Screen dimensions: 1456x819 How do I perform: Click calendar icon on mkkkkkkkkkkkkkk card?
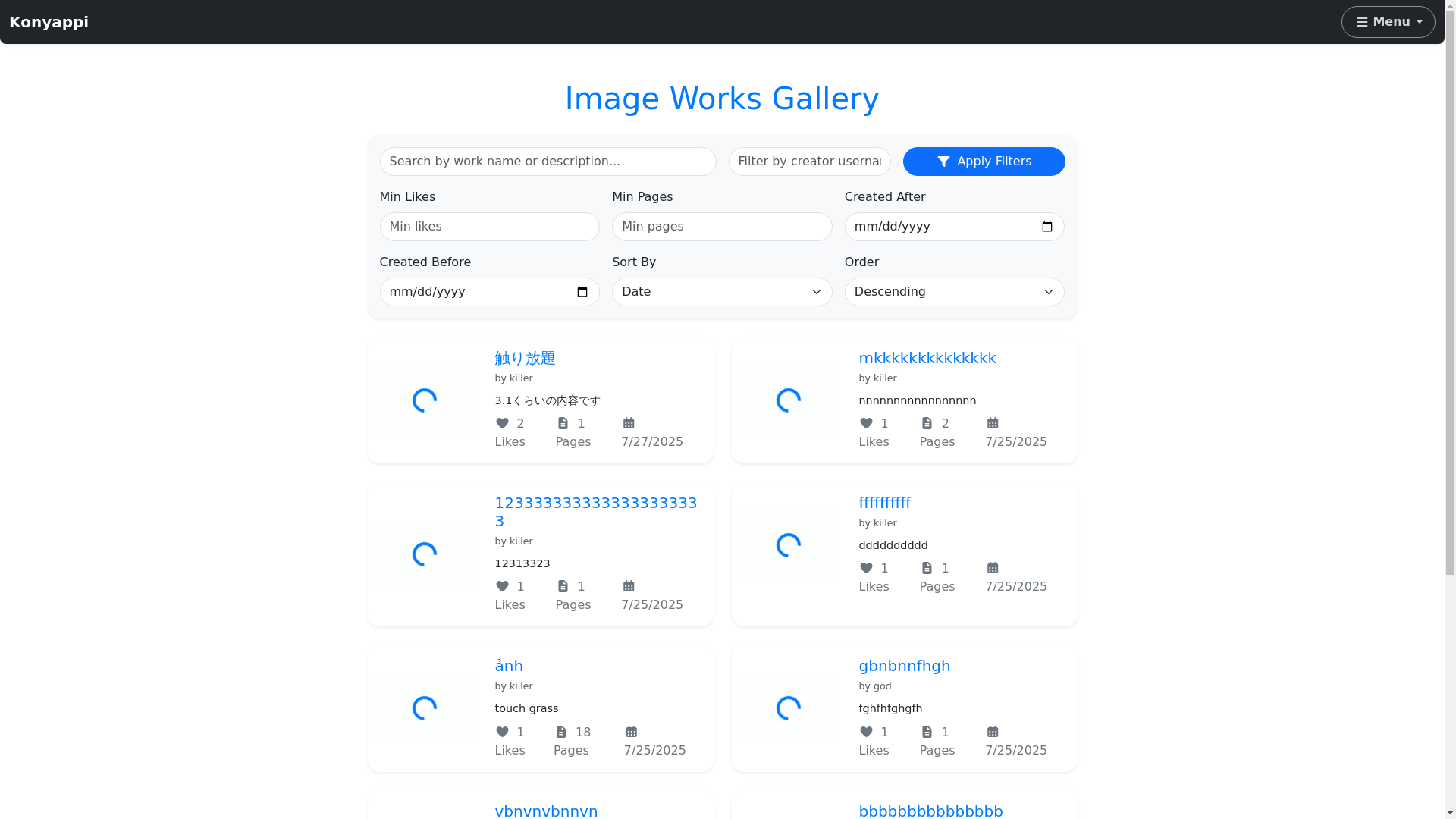[993, 423]
